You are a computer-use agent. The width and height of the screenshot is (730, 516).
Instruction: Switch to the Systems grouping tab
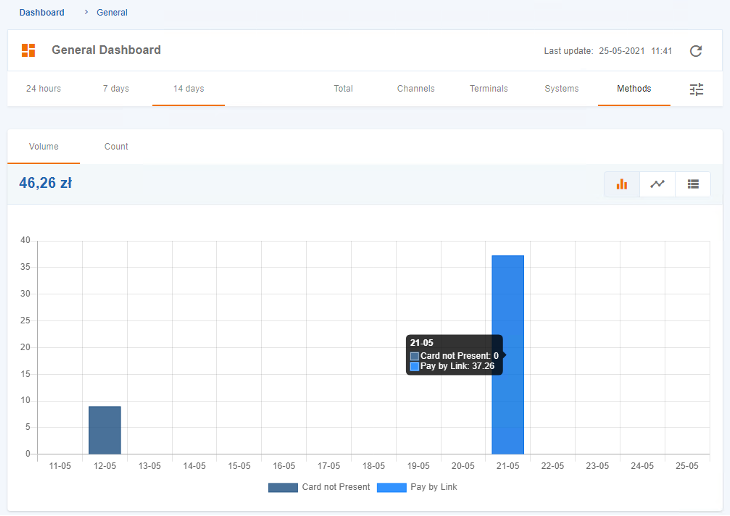pyautogui.click(x=561, y=89)
